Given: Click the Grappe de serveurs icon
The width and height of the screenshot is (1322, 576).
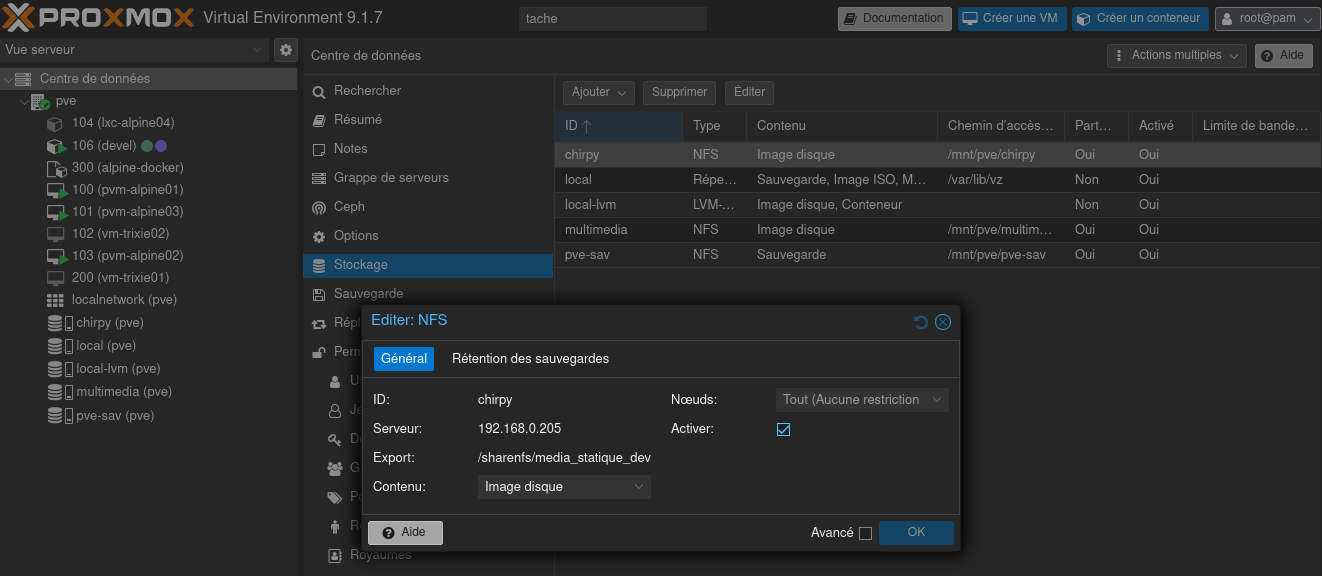Looking at the screenshot, I should (x=319, y=178).
